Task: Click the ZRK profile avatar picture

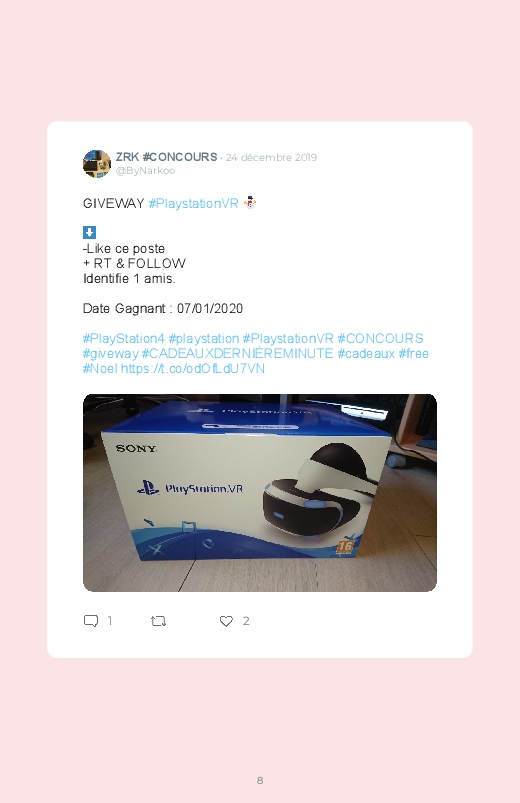Action: pos(97,164)
